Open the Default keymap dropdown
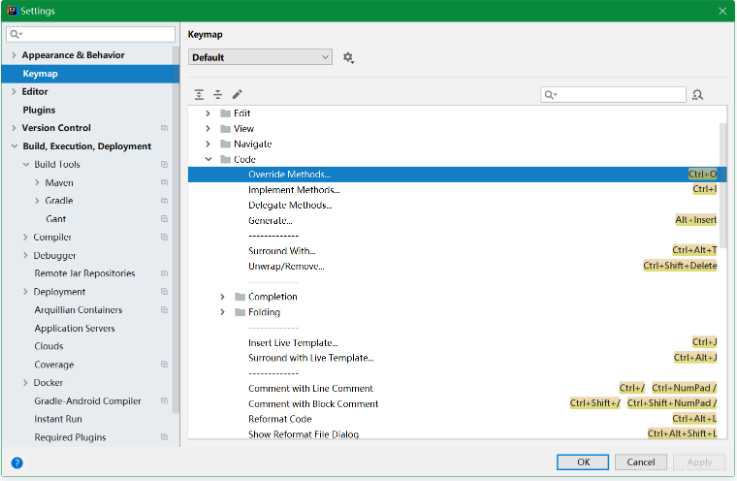 (260, 58)
